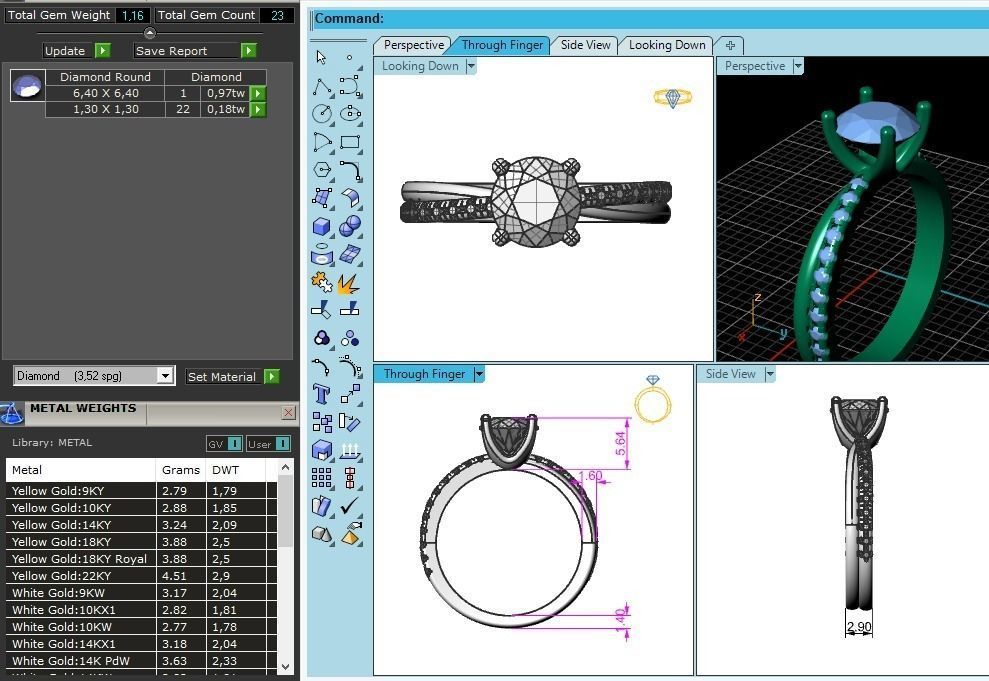The image size is (989, 681).
Task: Click the 6,40 X 6,40 gem size cell
Action: coord(105,93)
